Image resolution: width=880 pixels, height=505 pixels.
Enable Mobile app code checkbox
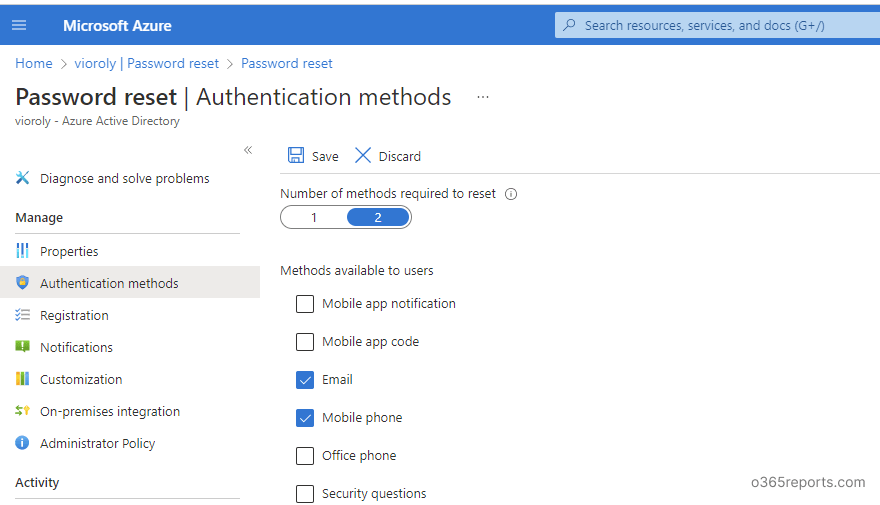(x=305, y=342)
